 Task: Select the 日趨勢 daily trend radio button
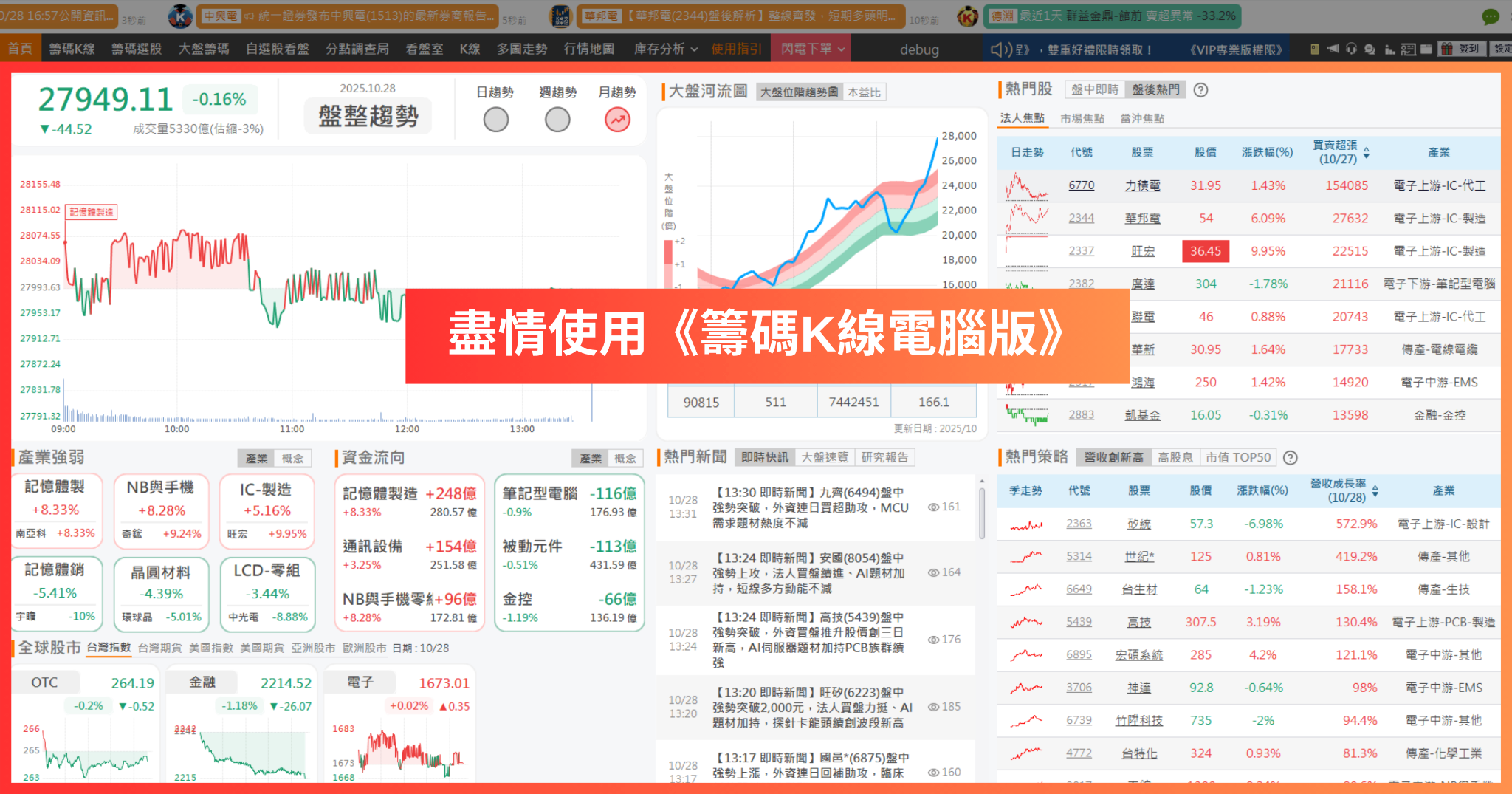(495, 119)
